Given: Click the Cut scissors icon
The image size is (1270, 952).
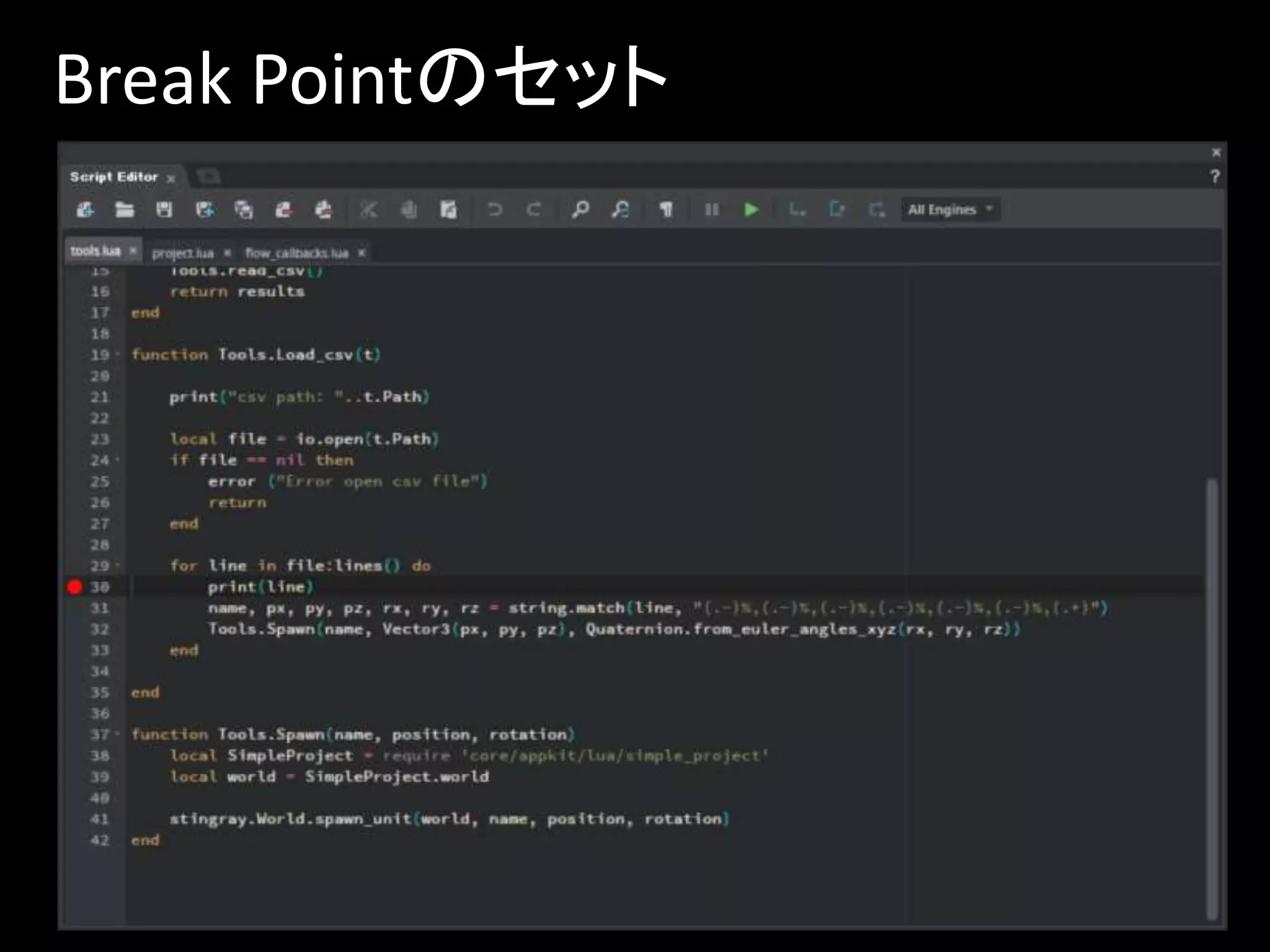Looking at the screenshot, I should [368, 209].
